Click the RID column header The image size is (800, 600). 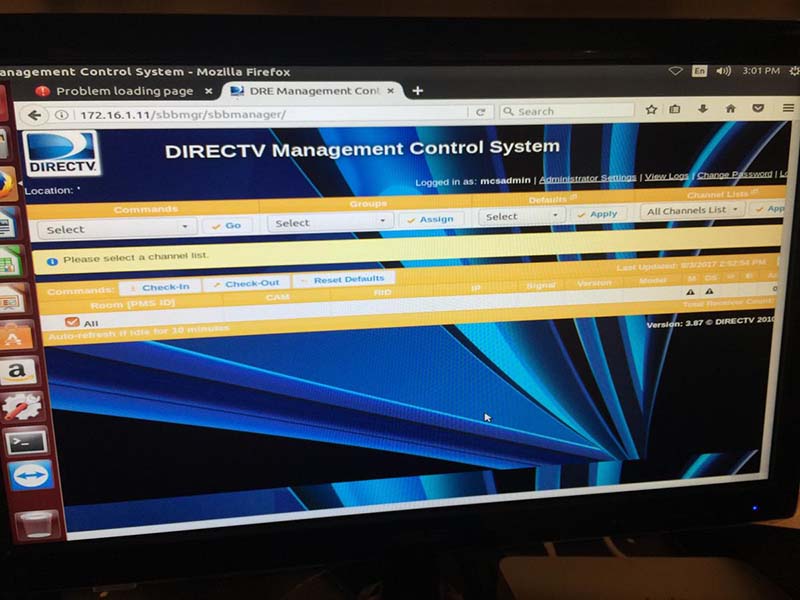pos(382,292)
